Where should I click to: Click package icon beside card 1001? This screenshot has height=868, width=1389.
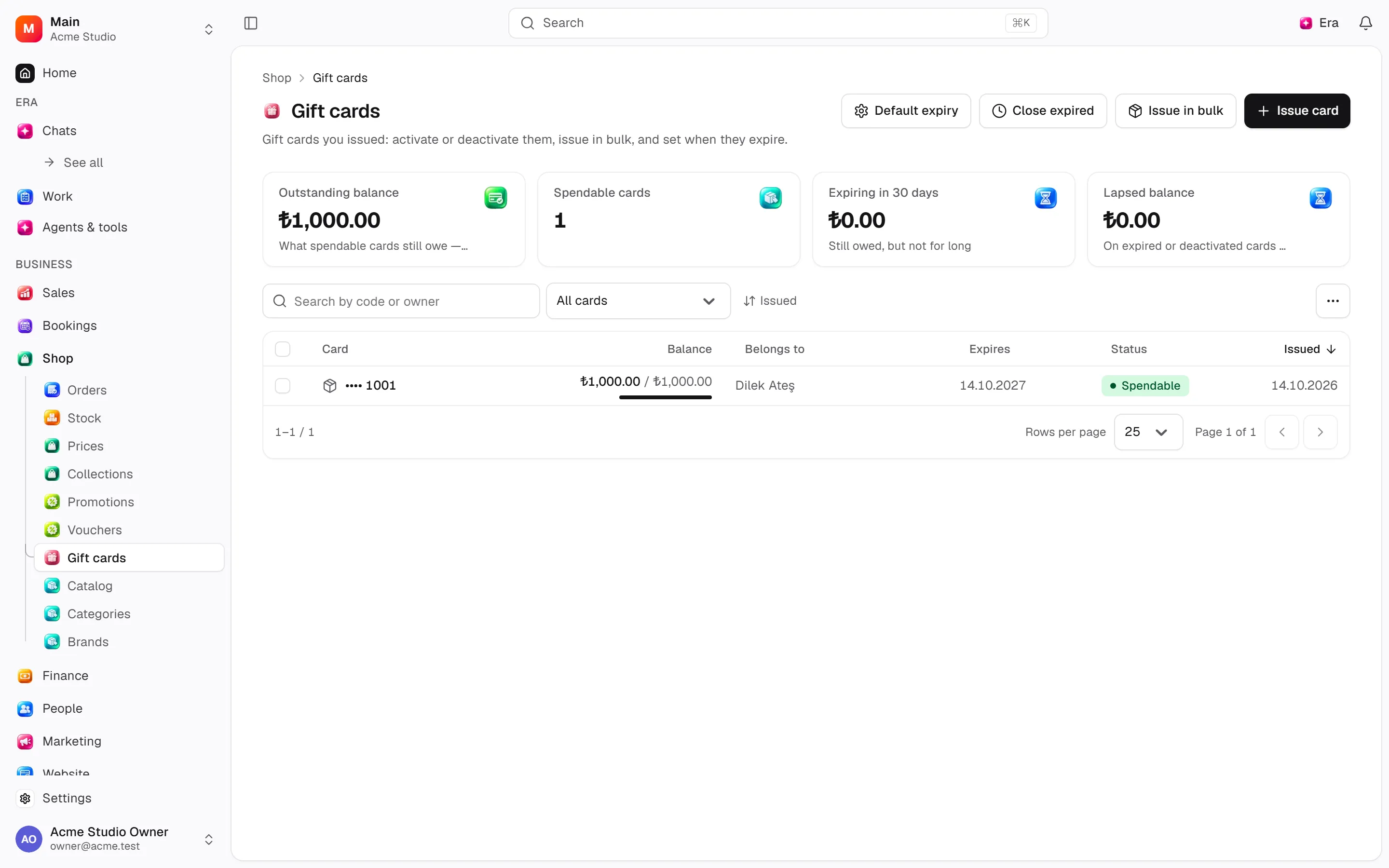pyautogui.click(x=329, y=386)
